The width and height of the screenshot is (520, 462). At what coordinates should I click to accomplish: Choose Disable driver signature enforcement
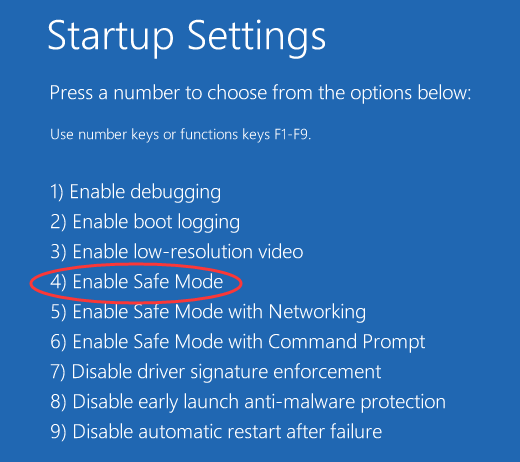tap(215, 372)
